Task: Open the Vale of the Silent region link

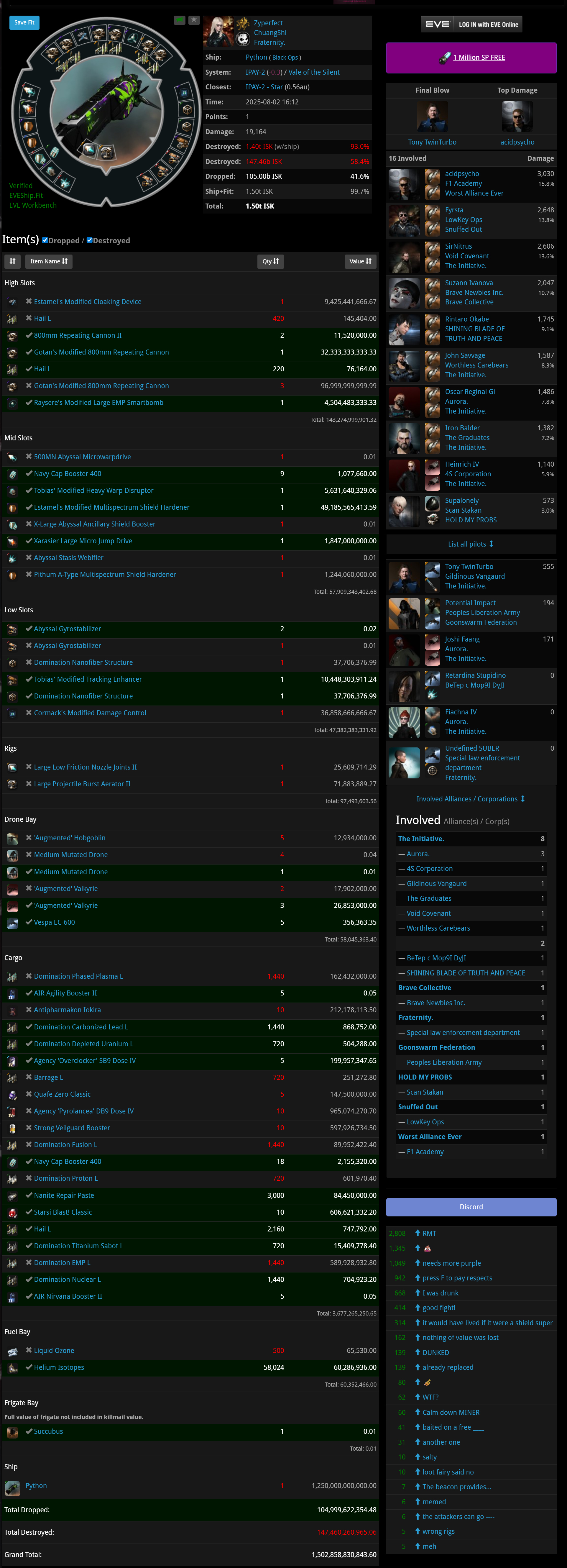Action: (314, 73)
